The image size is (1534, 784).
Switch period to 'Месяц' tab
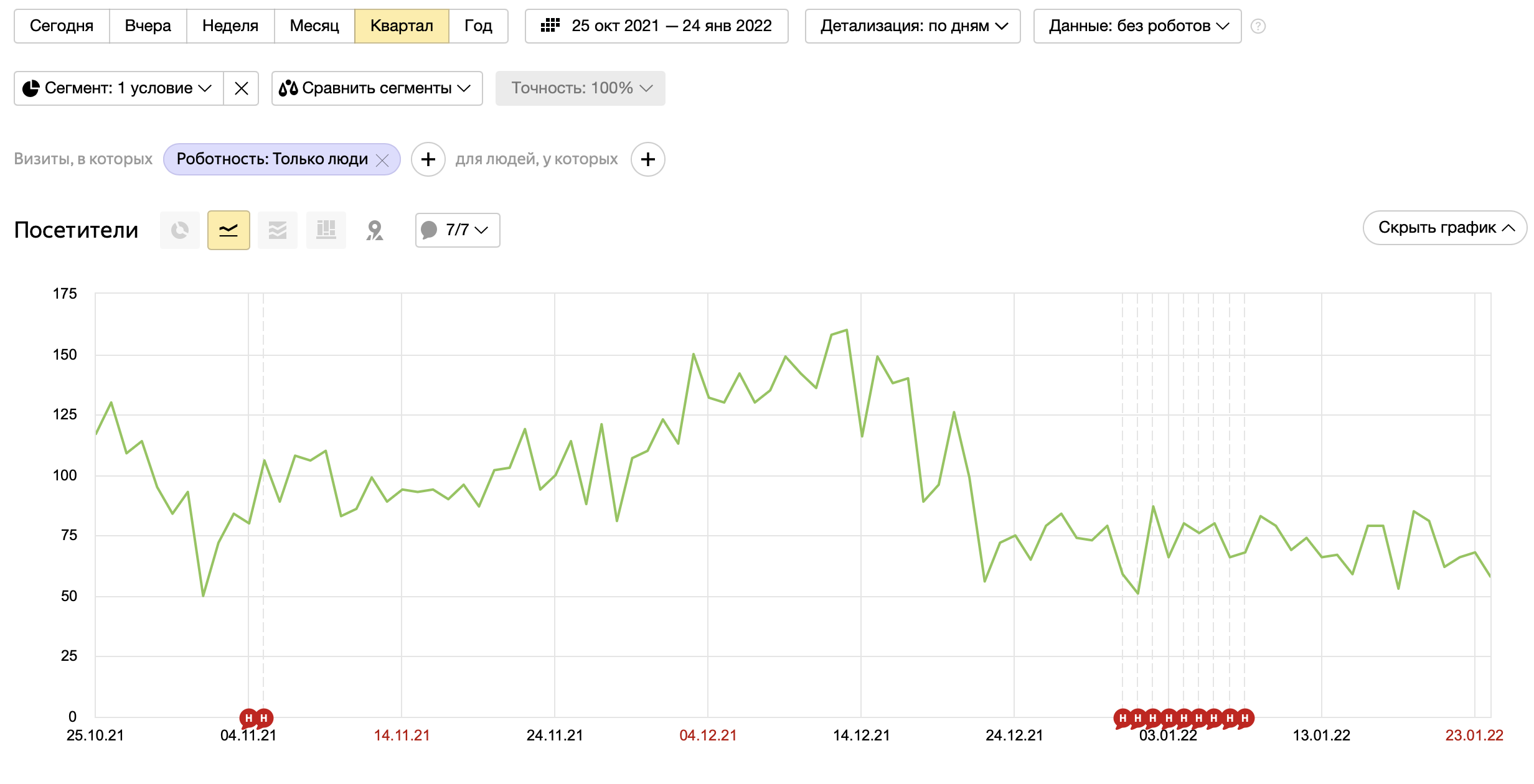(x=314, y=26)
